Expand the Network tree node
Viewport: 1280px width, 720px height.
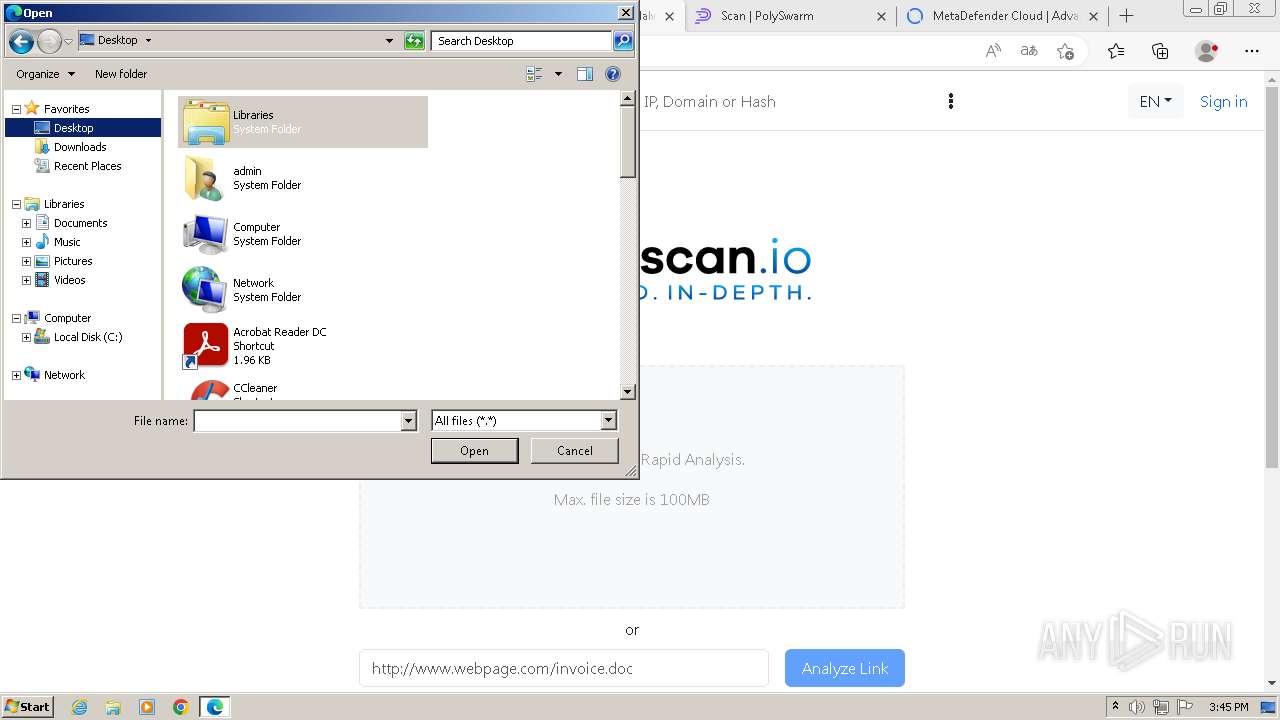[x=16, y=375]
